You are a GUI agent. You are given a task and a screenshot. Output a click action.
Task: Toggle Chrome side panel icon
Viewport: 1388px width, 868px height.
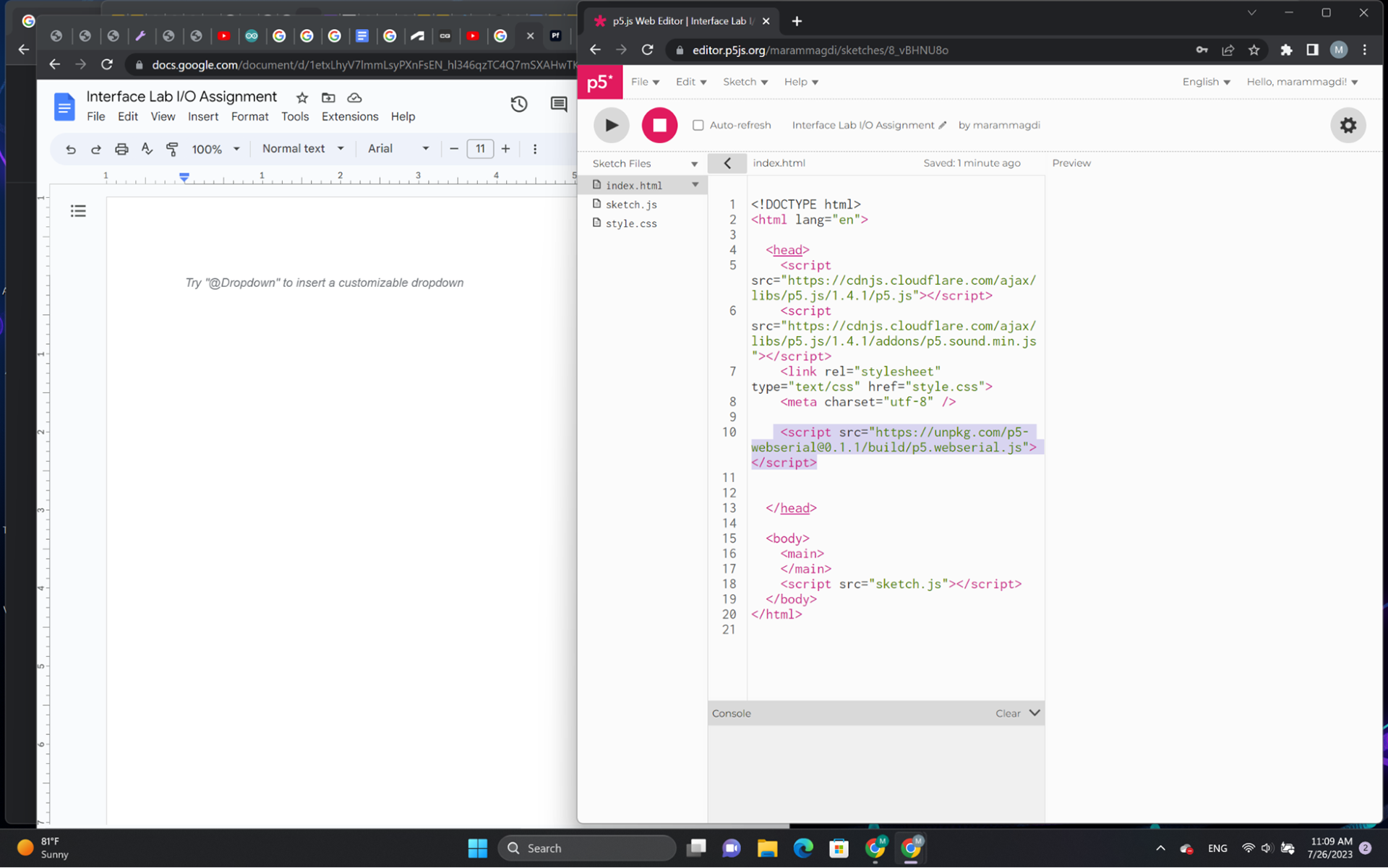pos(1312,50)
